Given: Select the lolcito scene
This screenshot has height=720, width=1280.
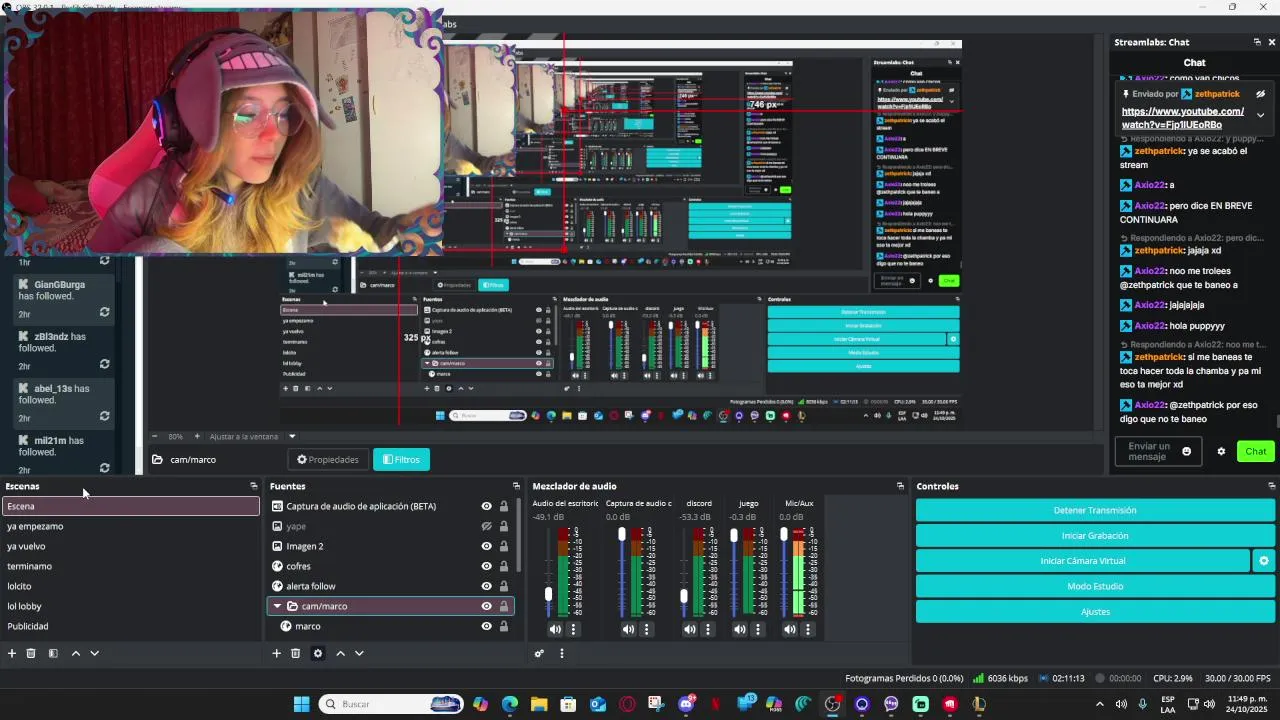Looking at the screenshot, I should (x=130, y=586).
